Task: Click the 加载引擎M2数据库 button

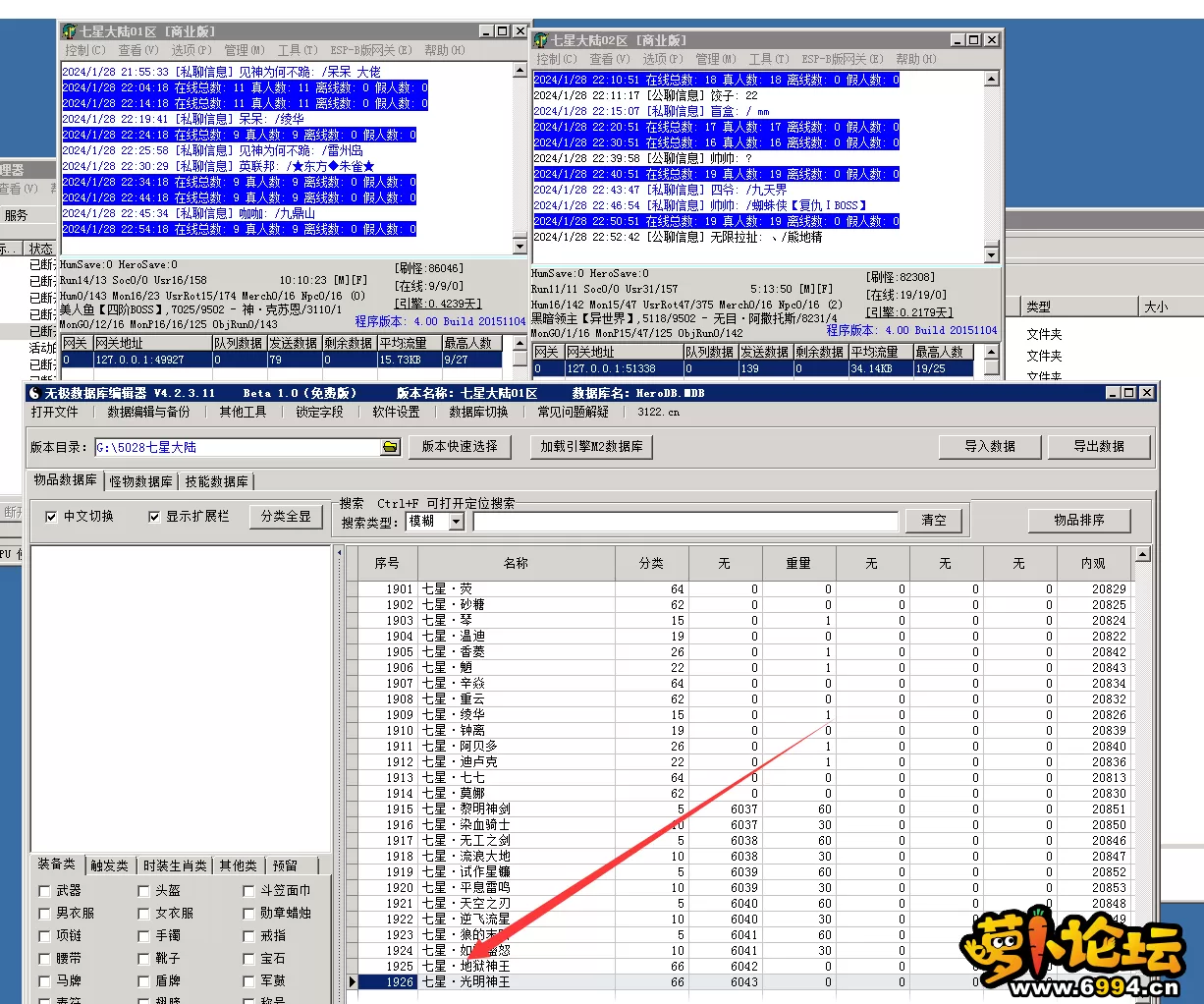Action: [591, 446]
